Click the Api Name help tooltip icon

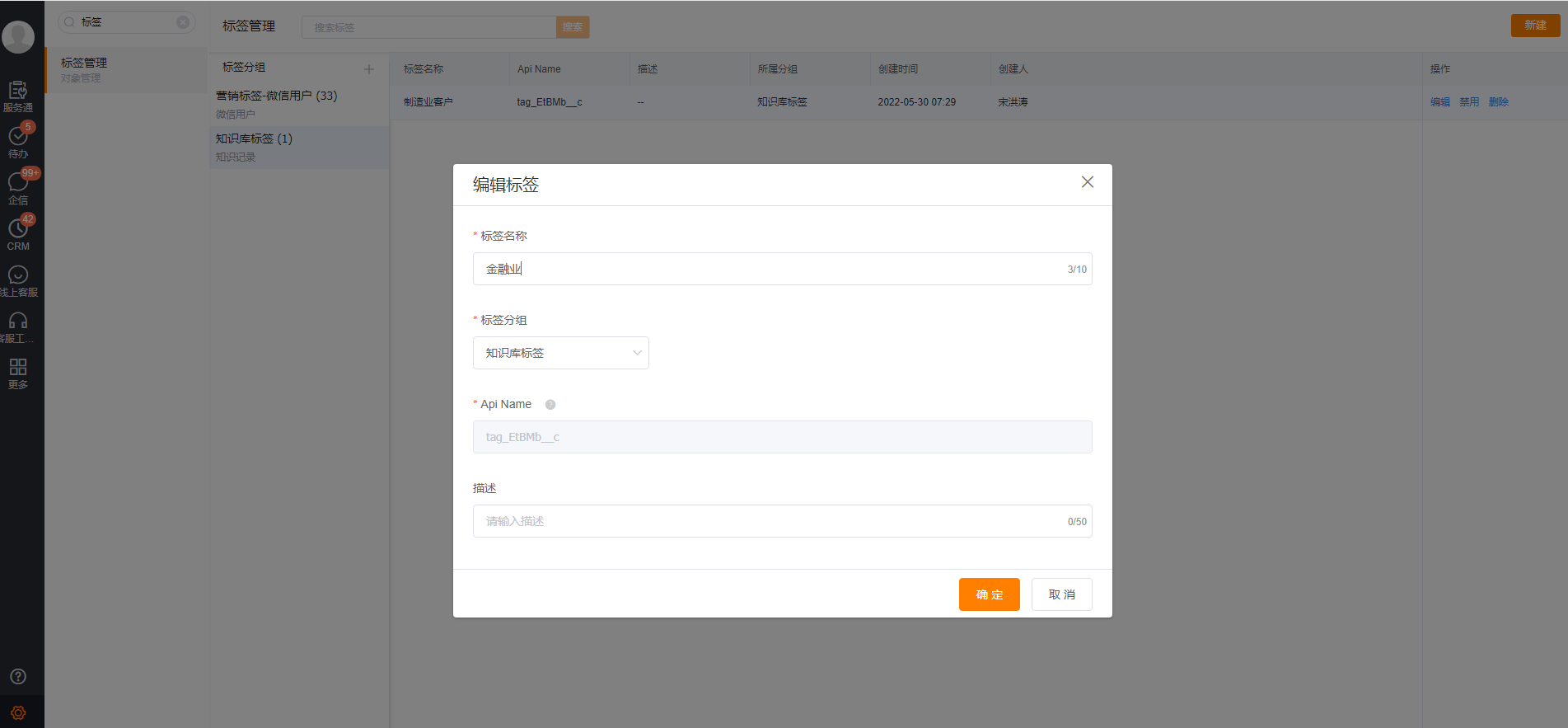pyautogui.click(x=550, y=405)
